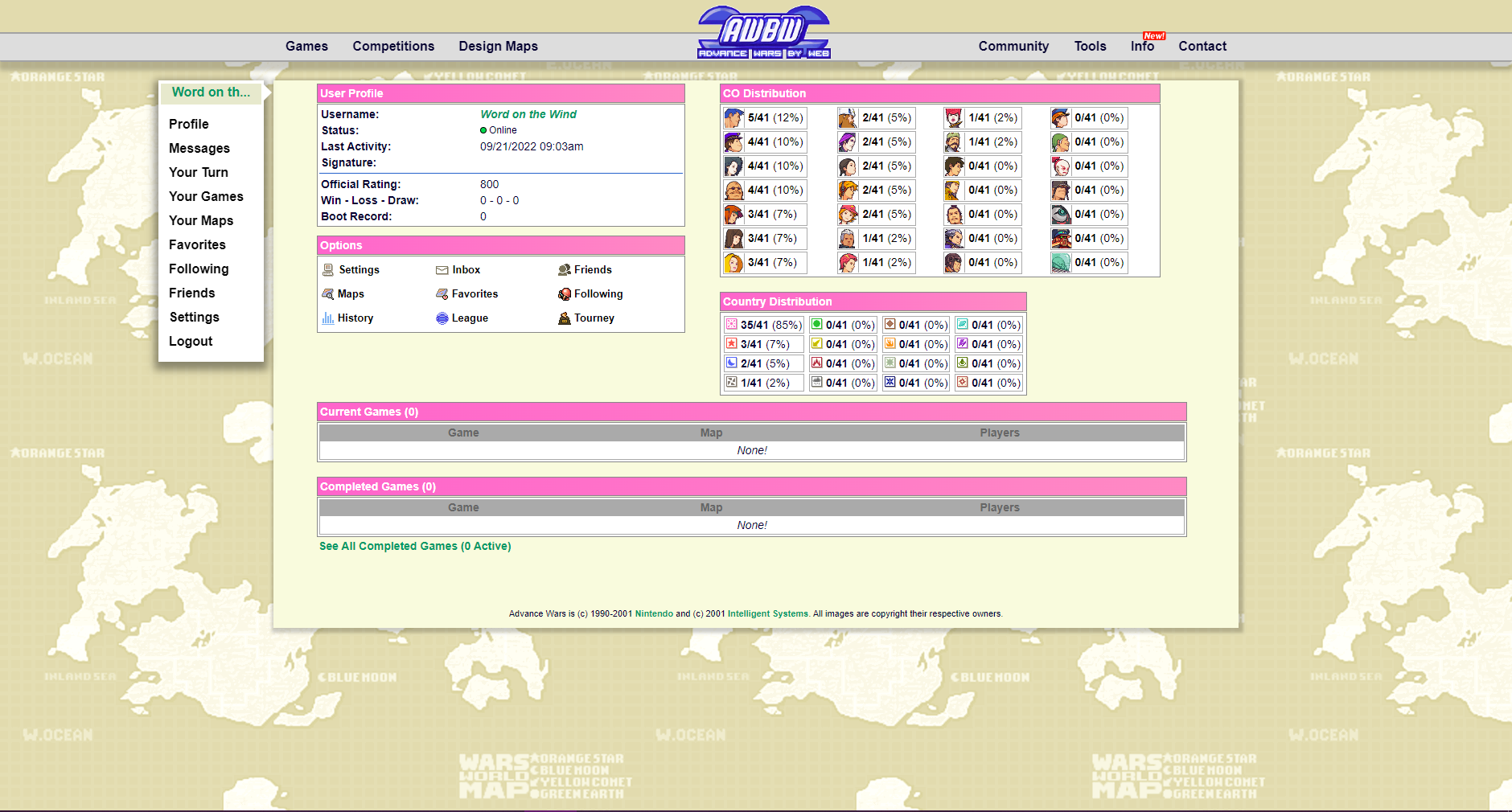Screen dimensions: 1512x812
Task: Click the Favorites icon in Options panel
Action: coord(442,294)
